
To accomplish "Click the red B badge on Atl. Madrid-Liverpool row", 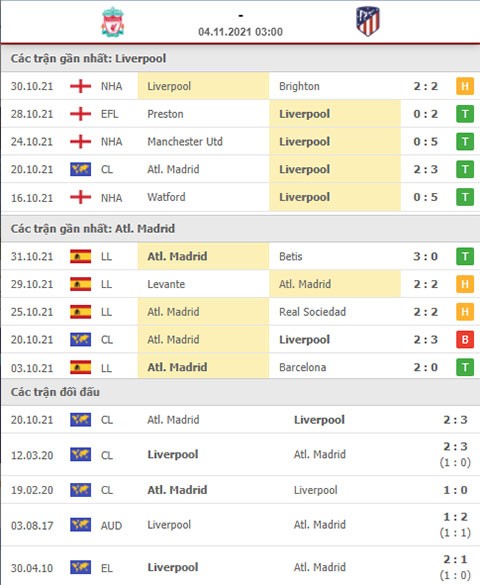I will (x=465, y=340).
